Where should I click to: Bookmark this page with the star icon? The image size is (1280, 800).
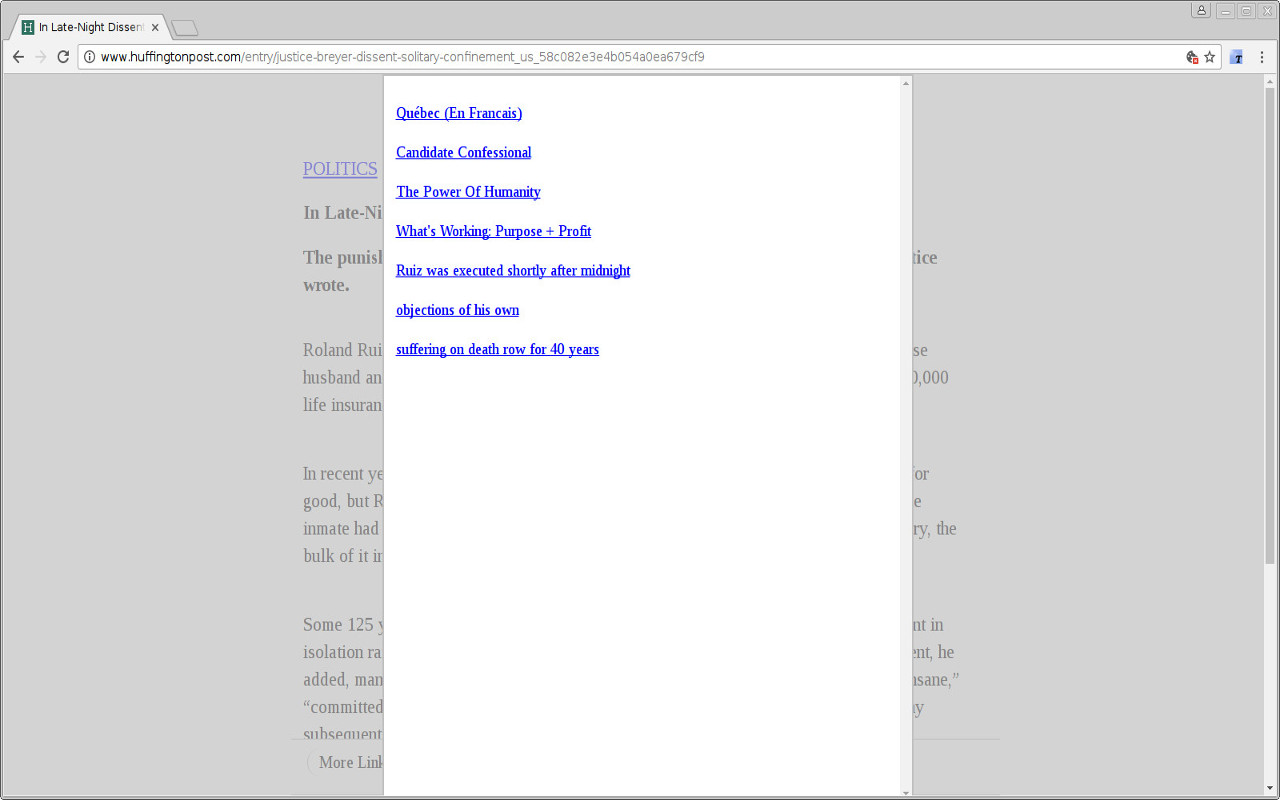[x=1209, y=57]
